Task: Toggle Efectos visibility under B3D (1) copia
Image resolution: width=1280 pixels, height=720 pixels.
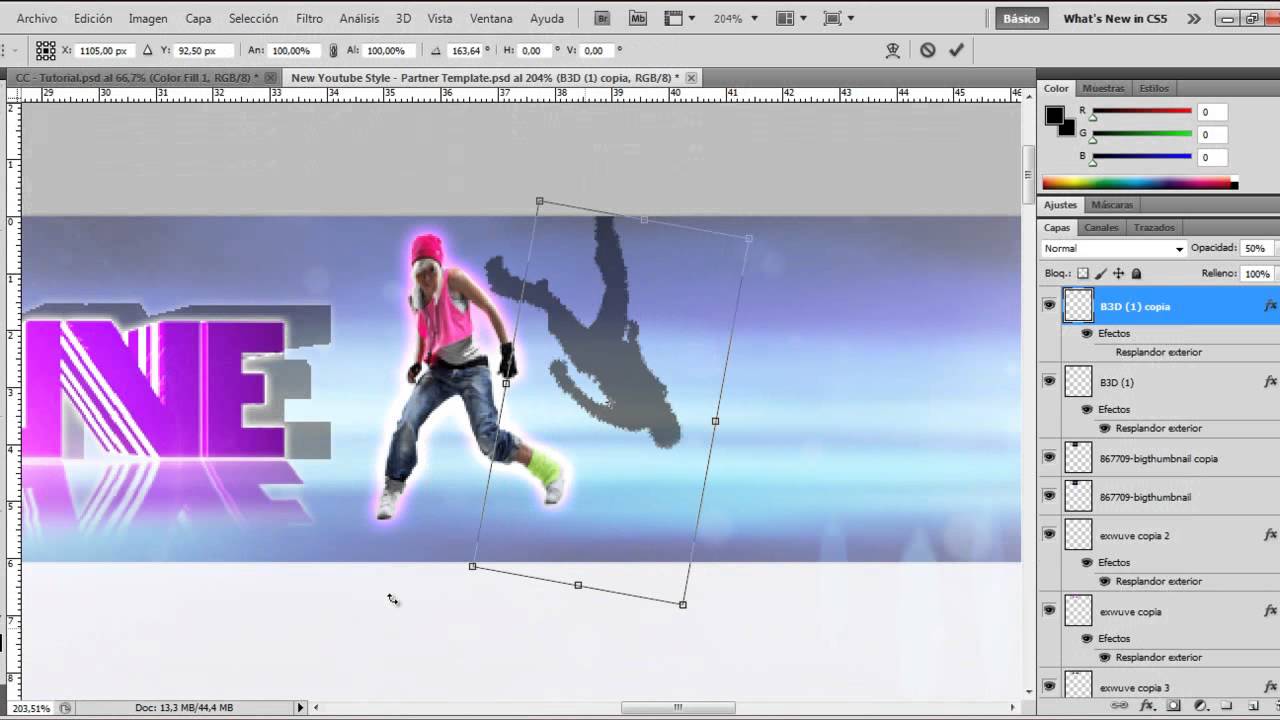Action: [1087, 333]
